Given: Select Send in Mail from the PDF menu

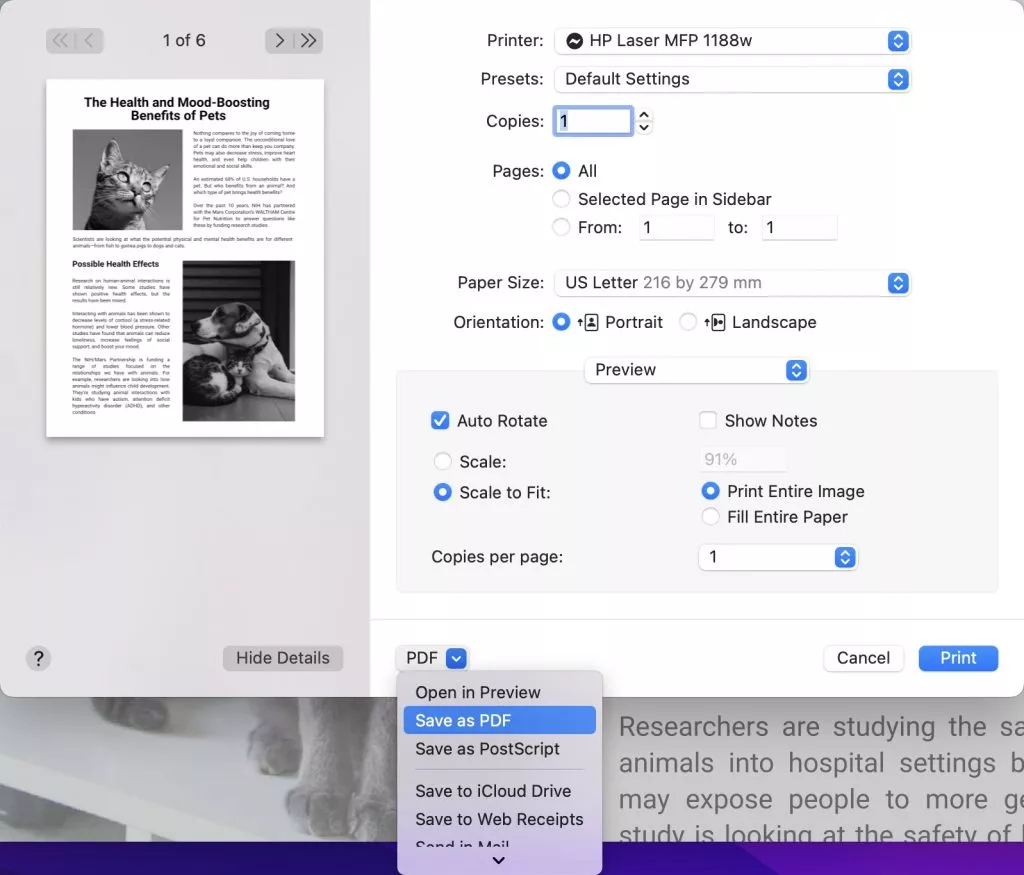Looking at the screenshot, I should (460, 846).
